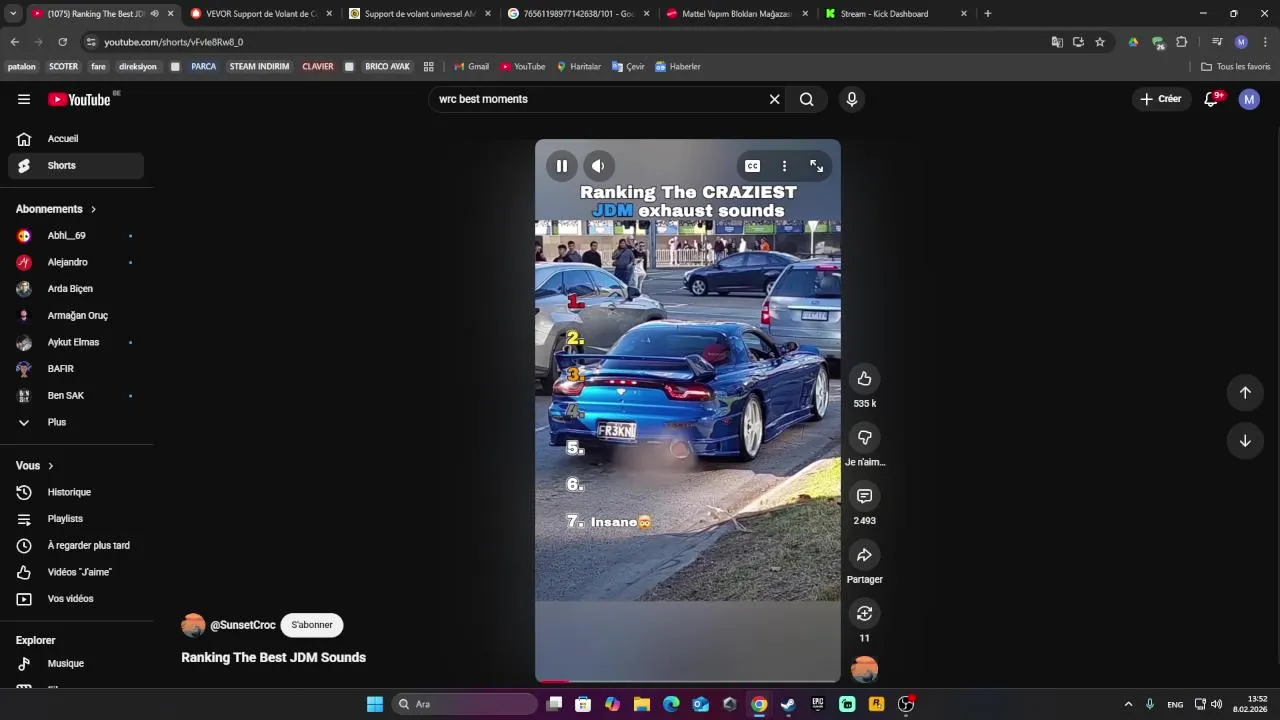Open the Arda Biçen channel

tap(76, 289)
